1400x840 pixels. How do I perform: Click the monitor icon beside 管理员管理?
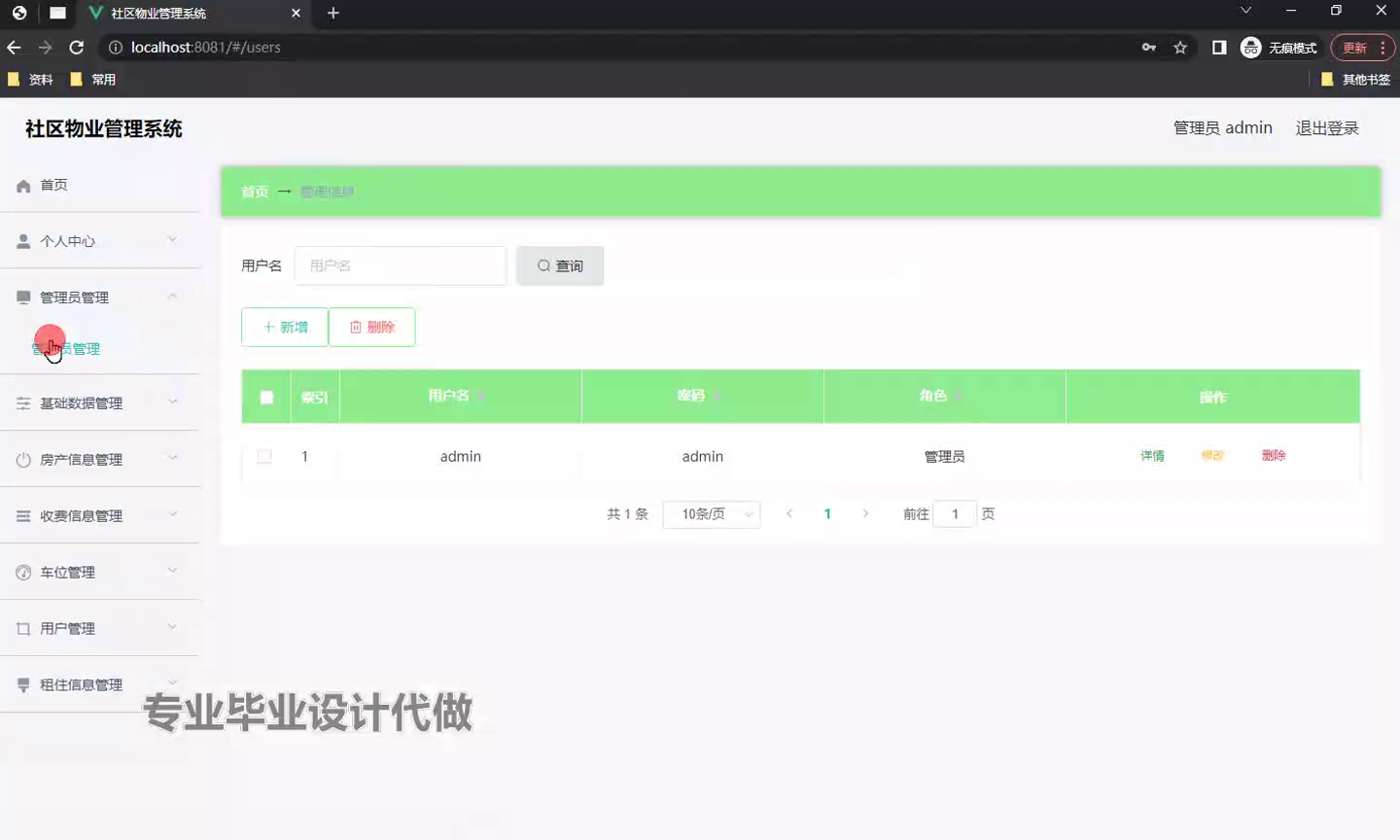23,297
